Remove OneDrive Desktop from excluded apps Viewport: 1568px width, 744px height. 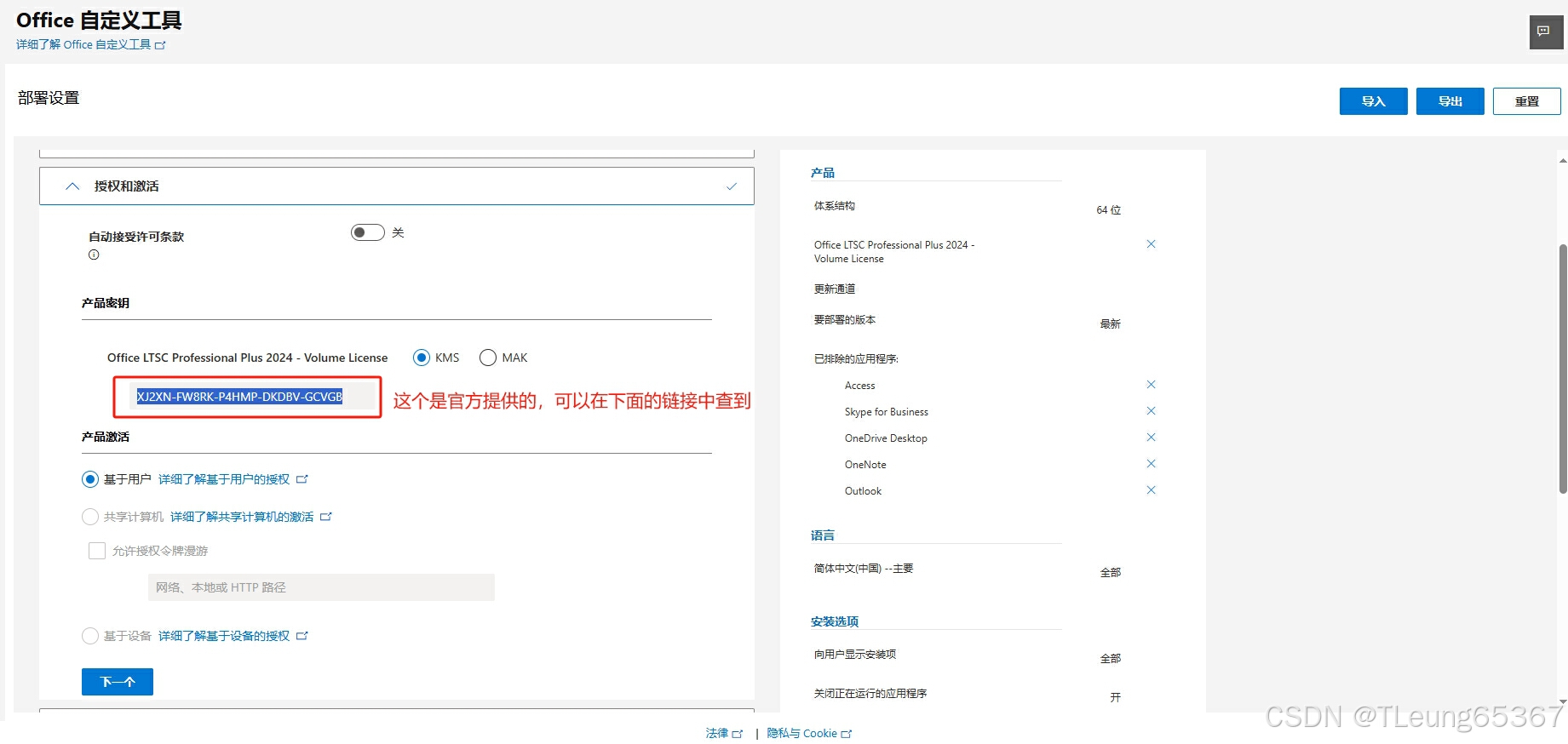pos(1151,438)
